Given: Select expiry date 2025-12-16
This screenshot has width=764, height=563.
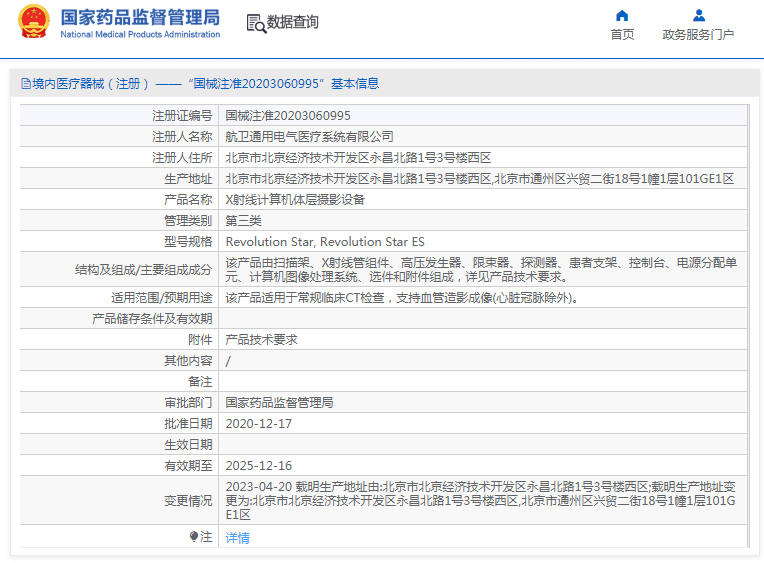Looking at the screenshot, I should tap(259, 466).
